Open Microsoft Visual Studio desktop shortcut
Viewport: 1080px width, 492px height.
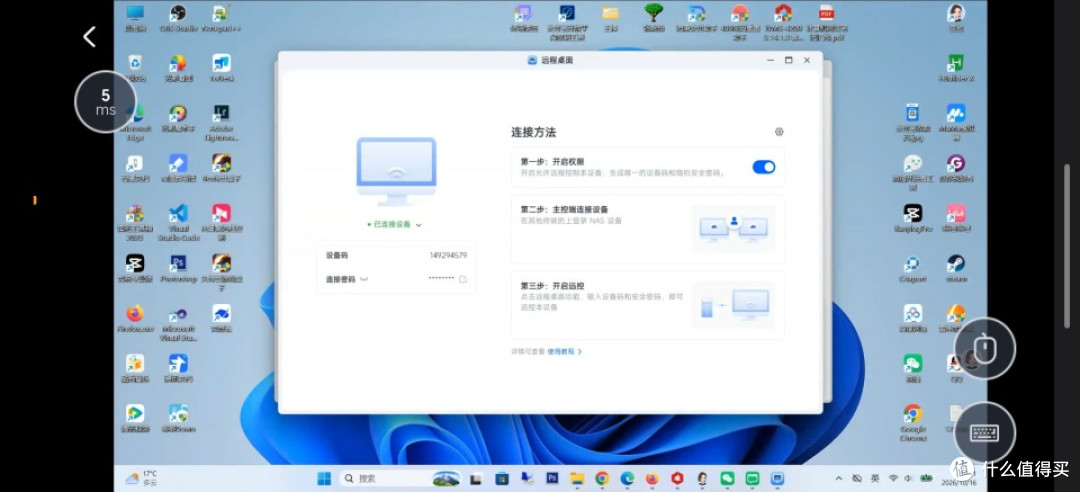178,323
